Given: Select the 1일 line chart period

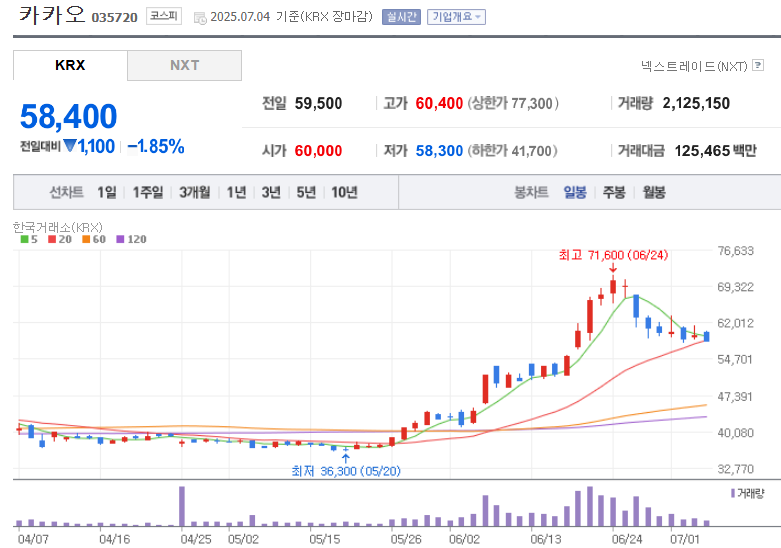Looking at the screenshot, I should coord(107,192).
